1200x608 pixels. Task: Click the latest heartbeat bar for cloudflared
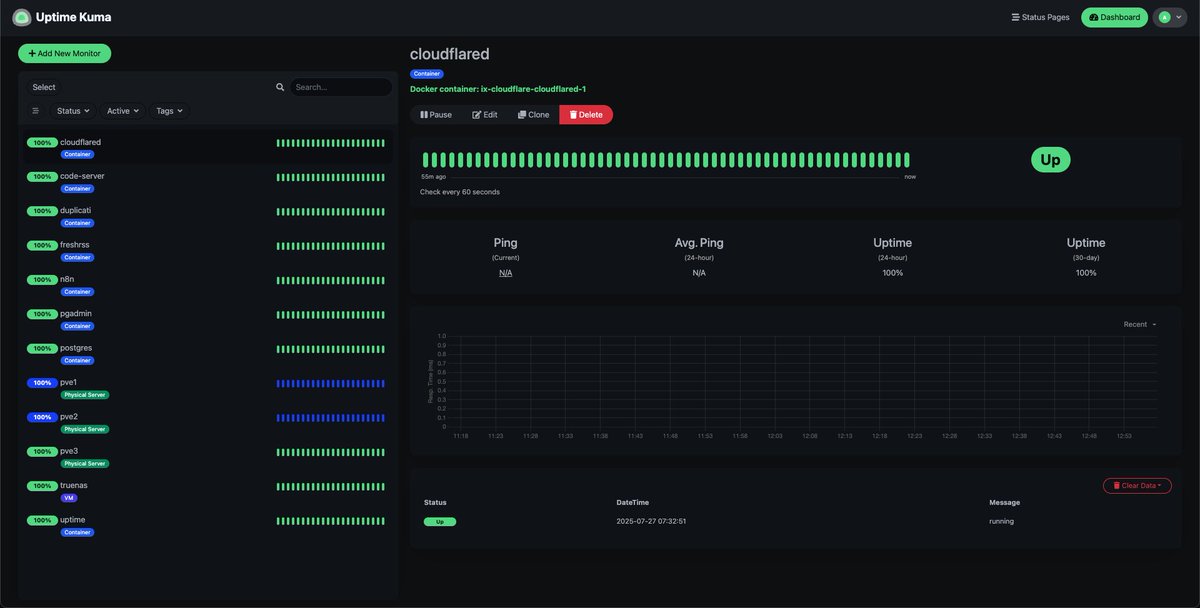tap(907, 157)
